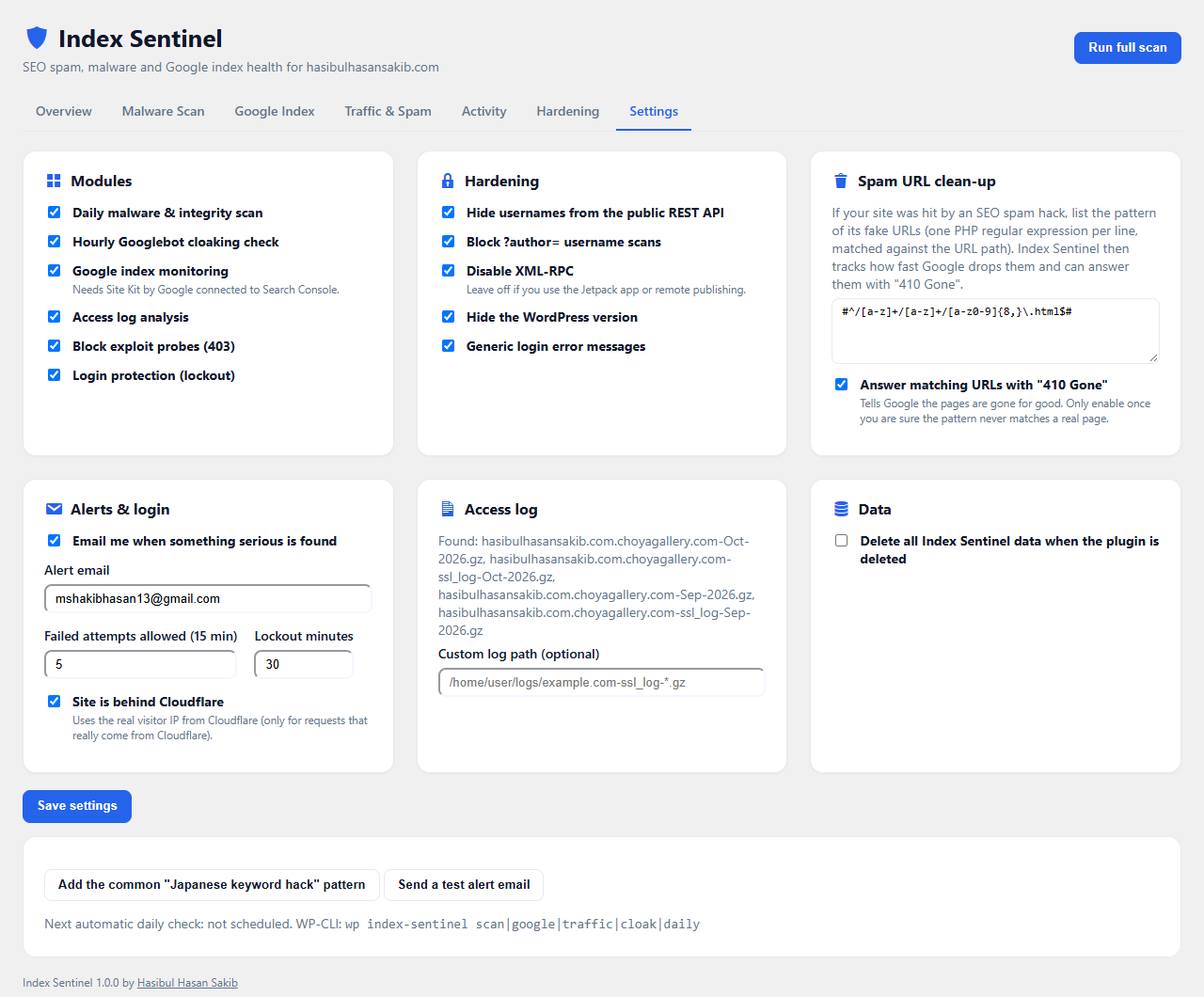Toggle the Disable XML-RPC checkbox
The width and height of the screenshot is (1204, 997).
pyautogui.click(x=449, y=271)
